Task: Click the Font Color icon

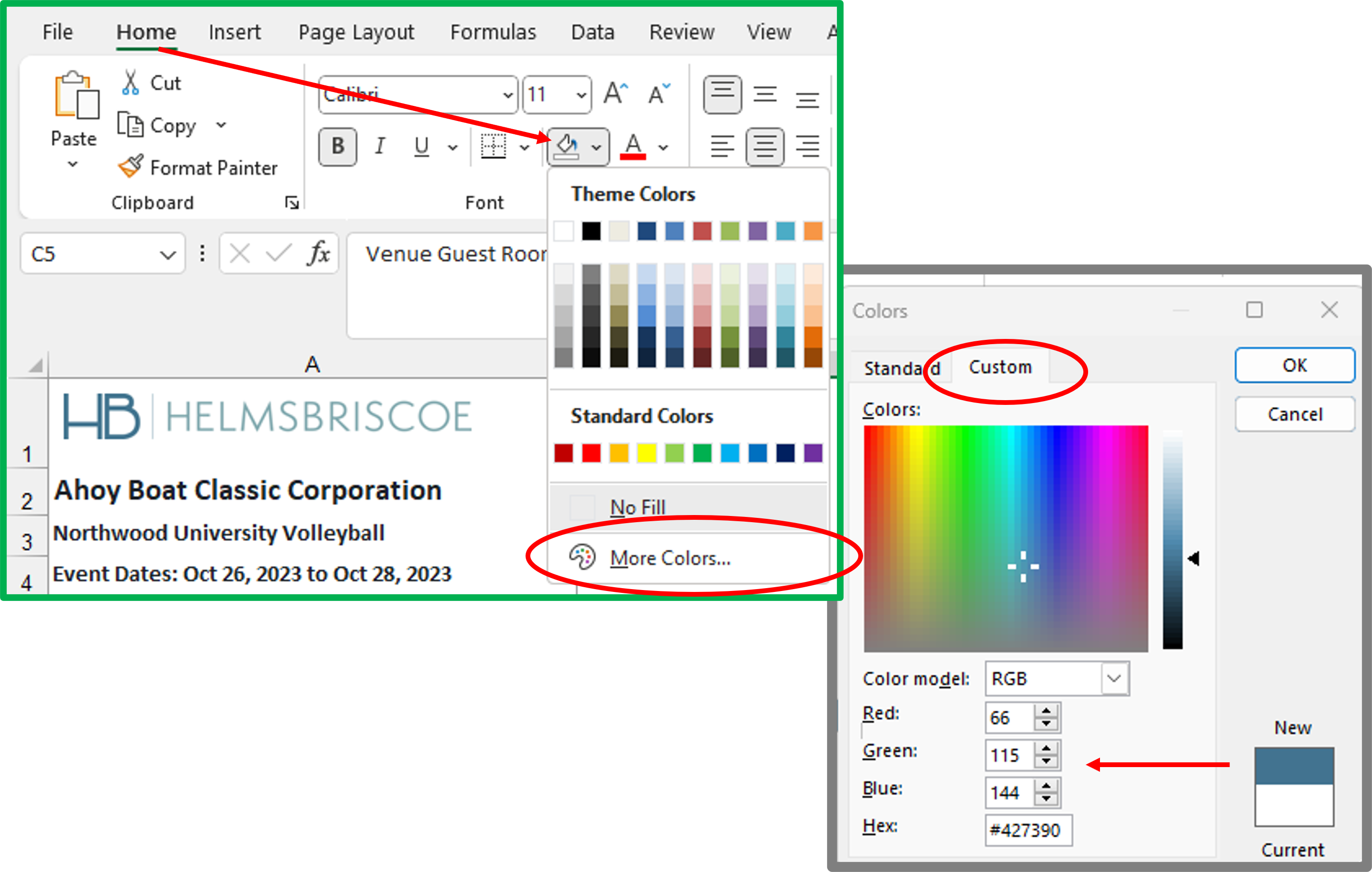Action: [632, 146]
